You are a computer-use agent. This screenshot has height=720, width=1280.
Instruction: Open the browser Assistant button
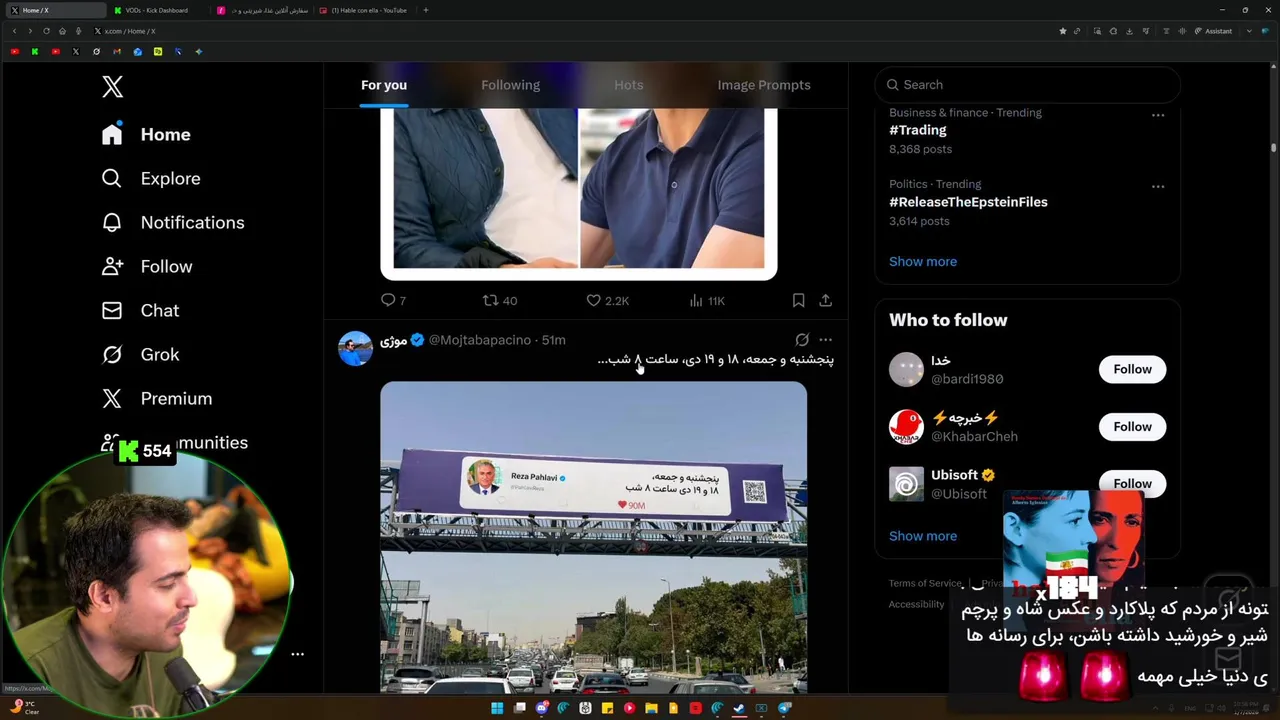(x=1213, y=31)
